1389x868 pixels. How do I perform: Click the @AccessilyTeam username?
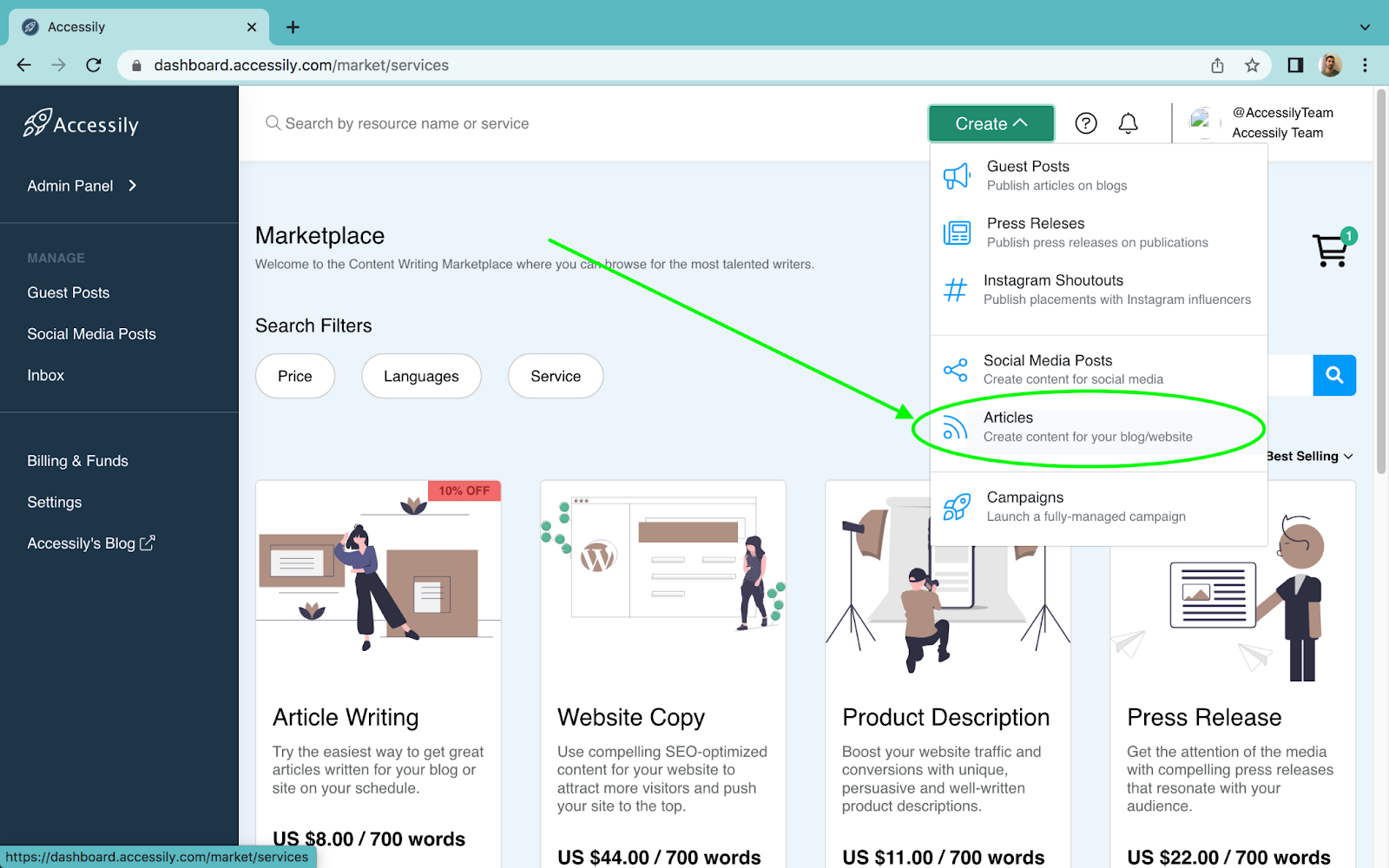(x=1283, y=113)
